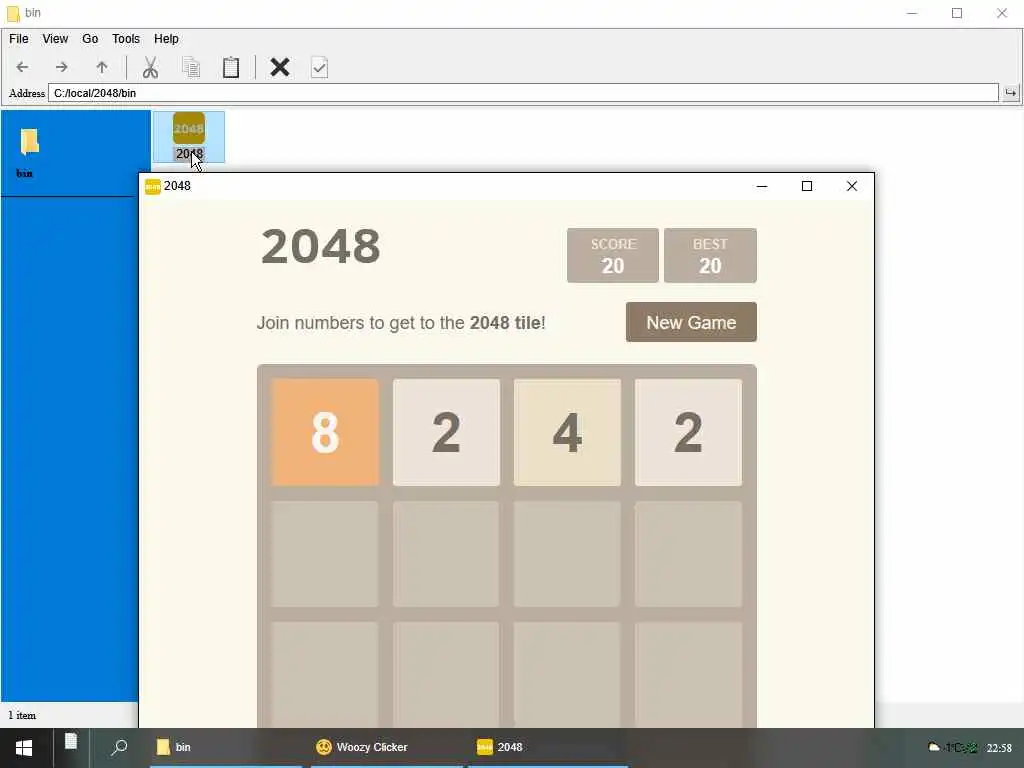This screenshot has width=1024, height=768.
Task: Paste using the clipboard icon
Action: click(231, 67)
